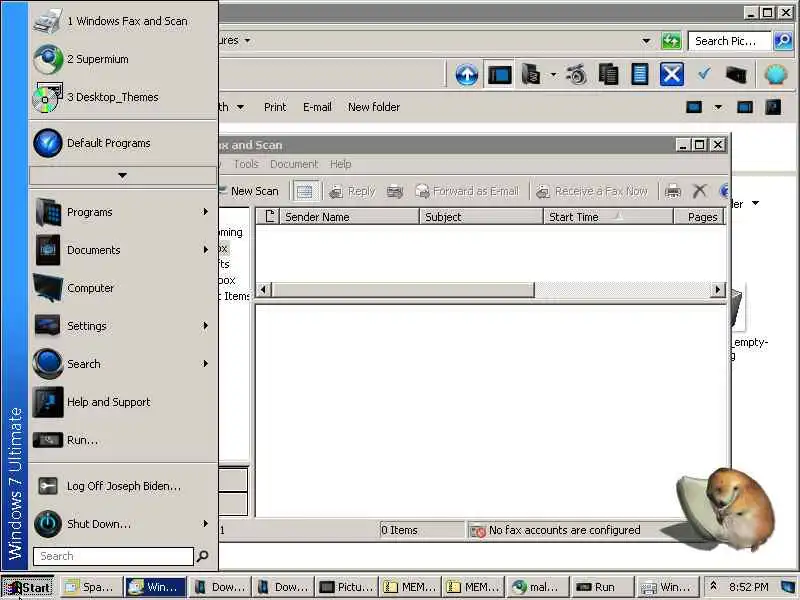
Task: Click E-mail in Explorer command bar
Action: click(317, 107)
